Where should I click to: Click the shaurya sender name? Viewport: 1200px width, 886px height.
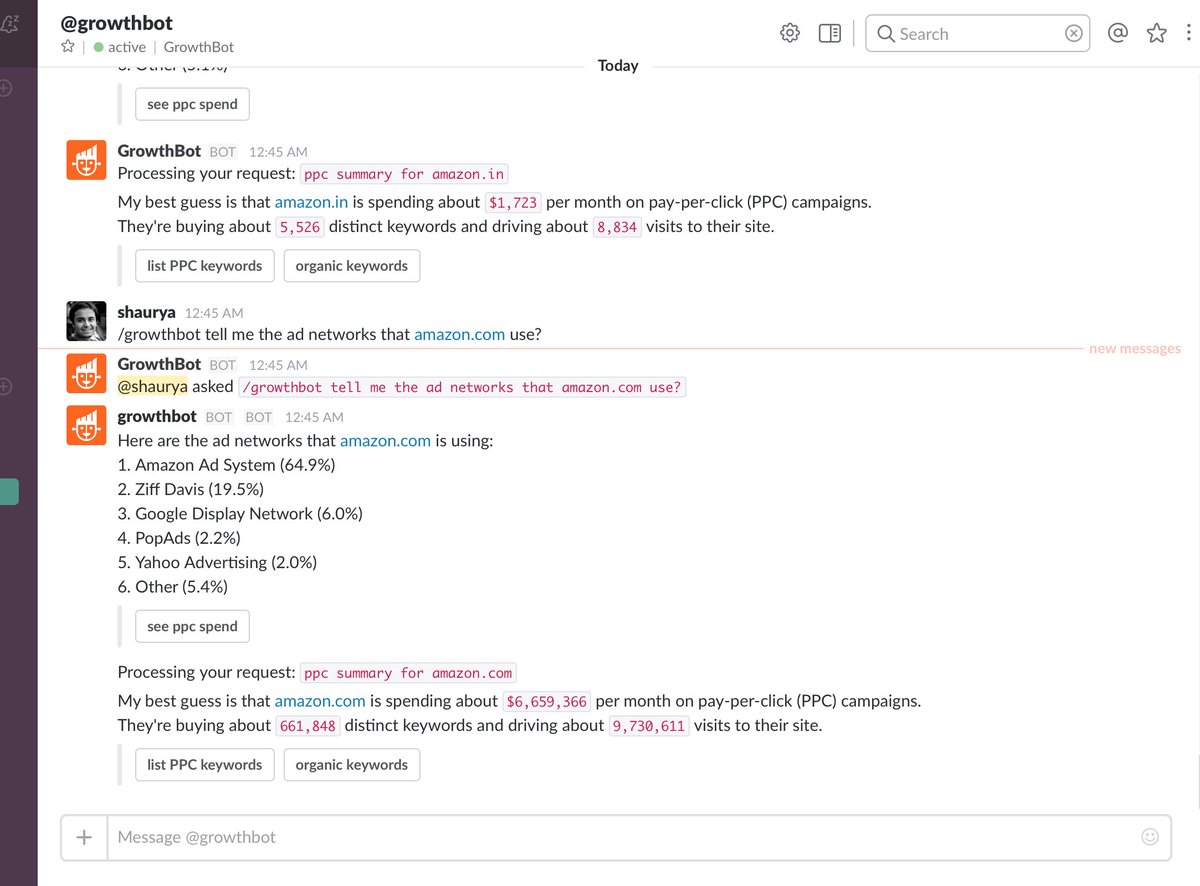[146, 312]
